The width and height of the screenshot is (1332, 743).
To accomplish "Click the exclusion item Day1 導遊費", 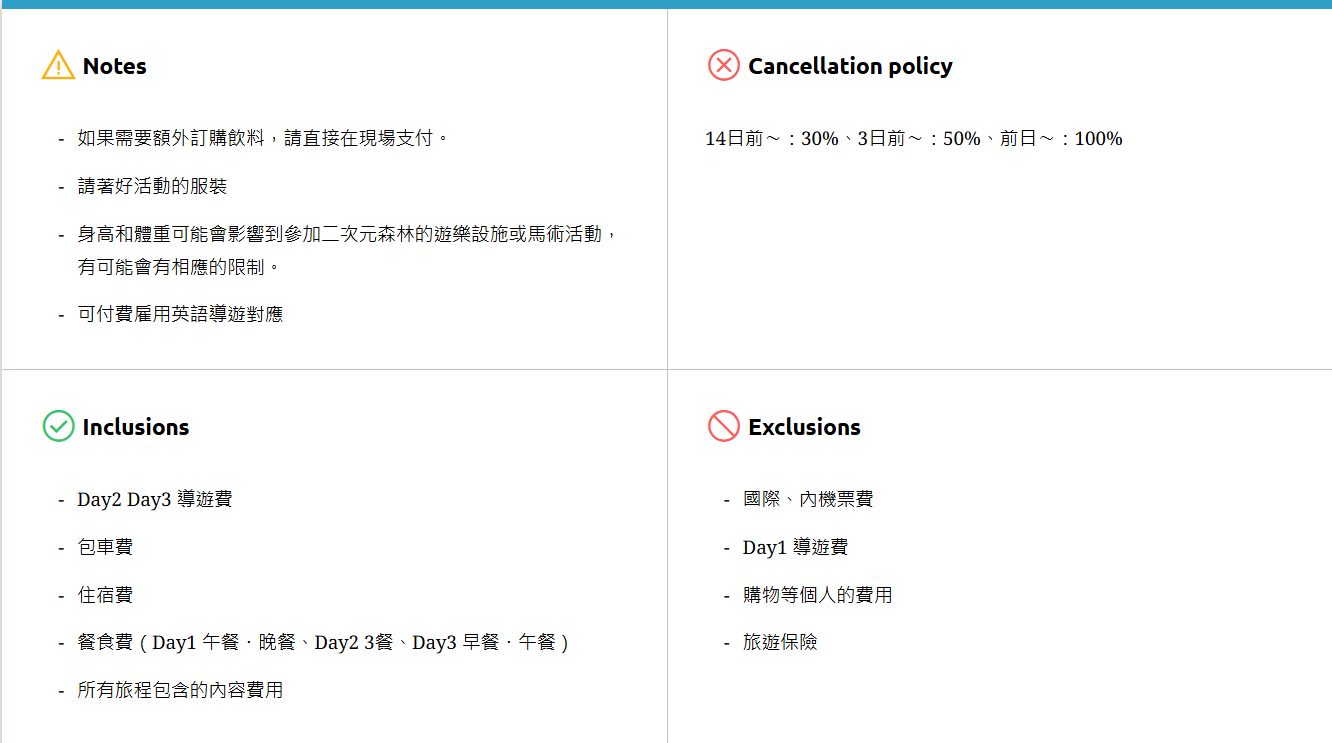I will [795, 547].
